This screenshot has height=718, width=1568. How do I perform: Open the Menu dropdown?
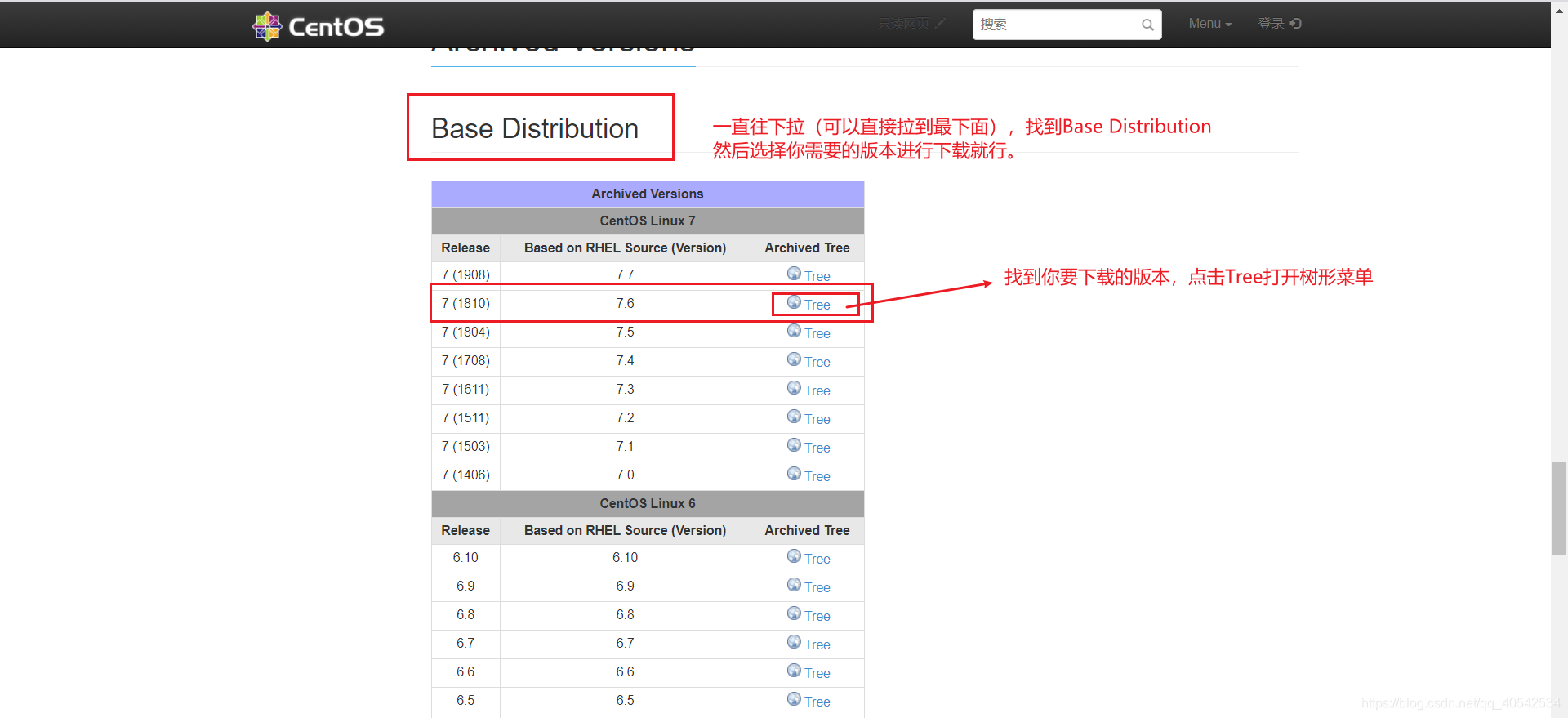coord(1209,24)
